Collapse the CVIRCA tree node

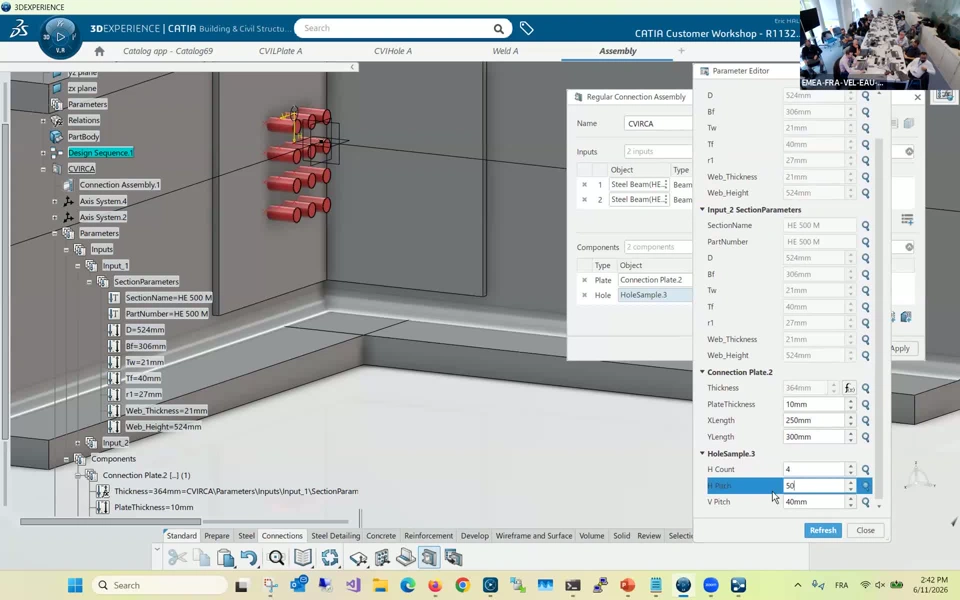43,169
